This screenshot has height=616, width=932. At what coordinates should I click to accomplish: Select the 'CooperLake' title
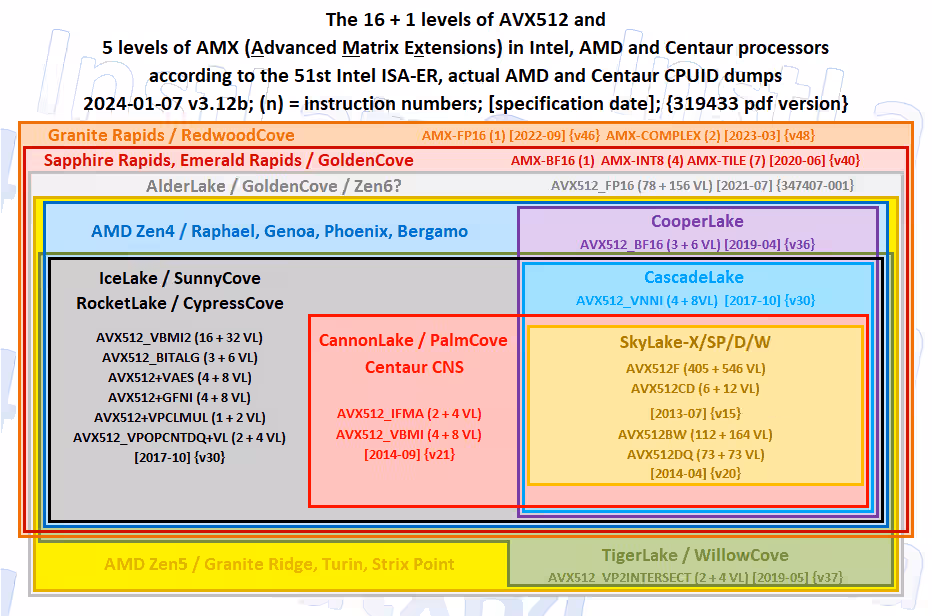[697, 221]
